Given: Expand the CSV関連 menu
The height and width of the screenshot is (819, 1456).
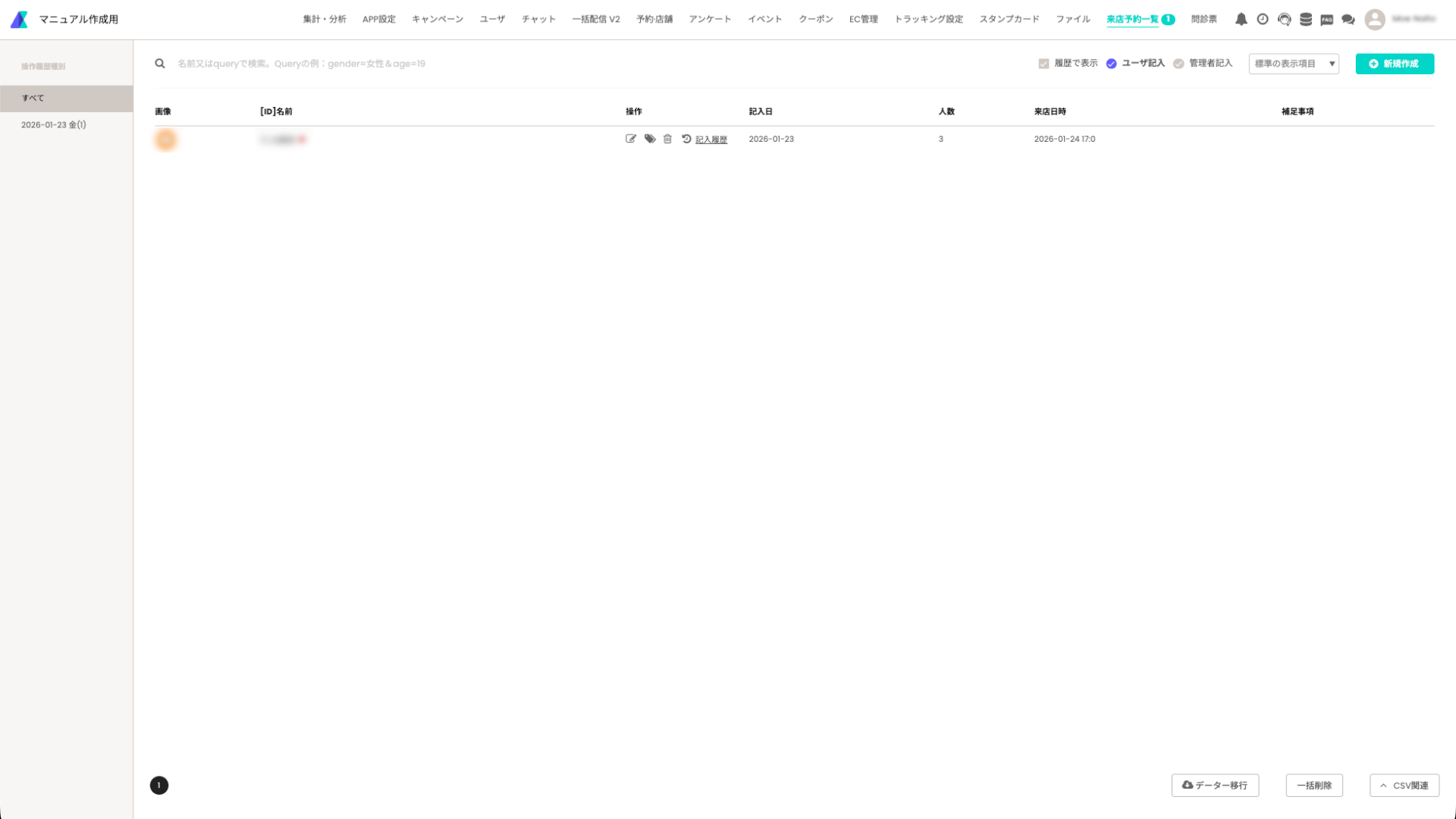Looking at the screenshot, I should [1404, 786].
